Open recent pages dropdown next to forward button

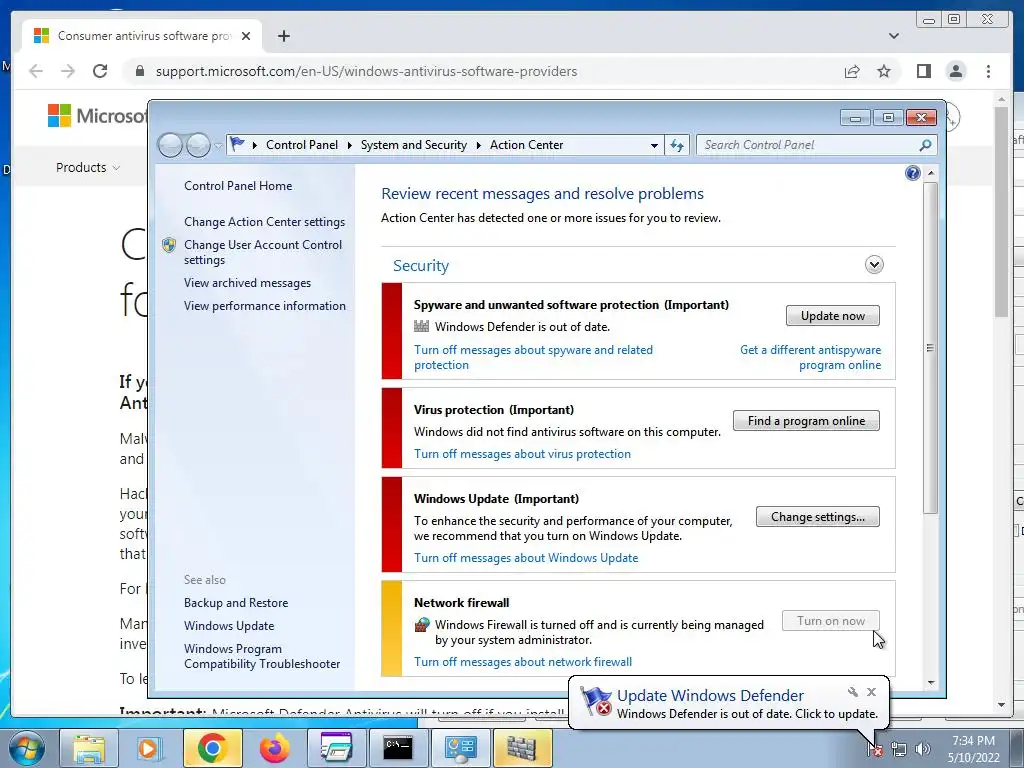click(x=217, y=146)
